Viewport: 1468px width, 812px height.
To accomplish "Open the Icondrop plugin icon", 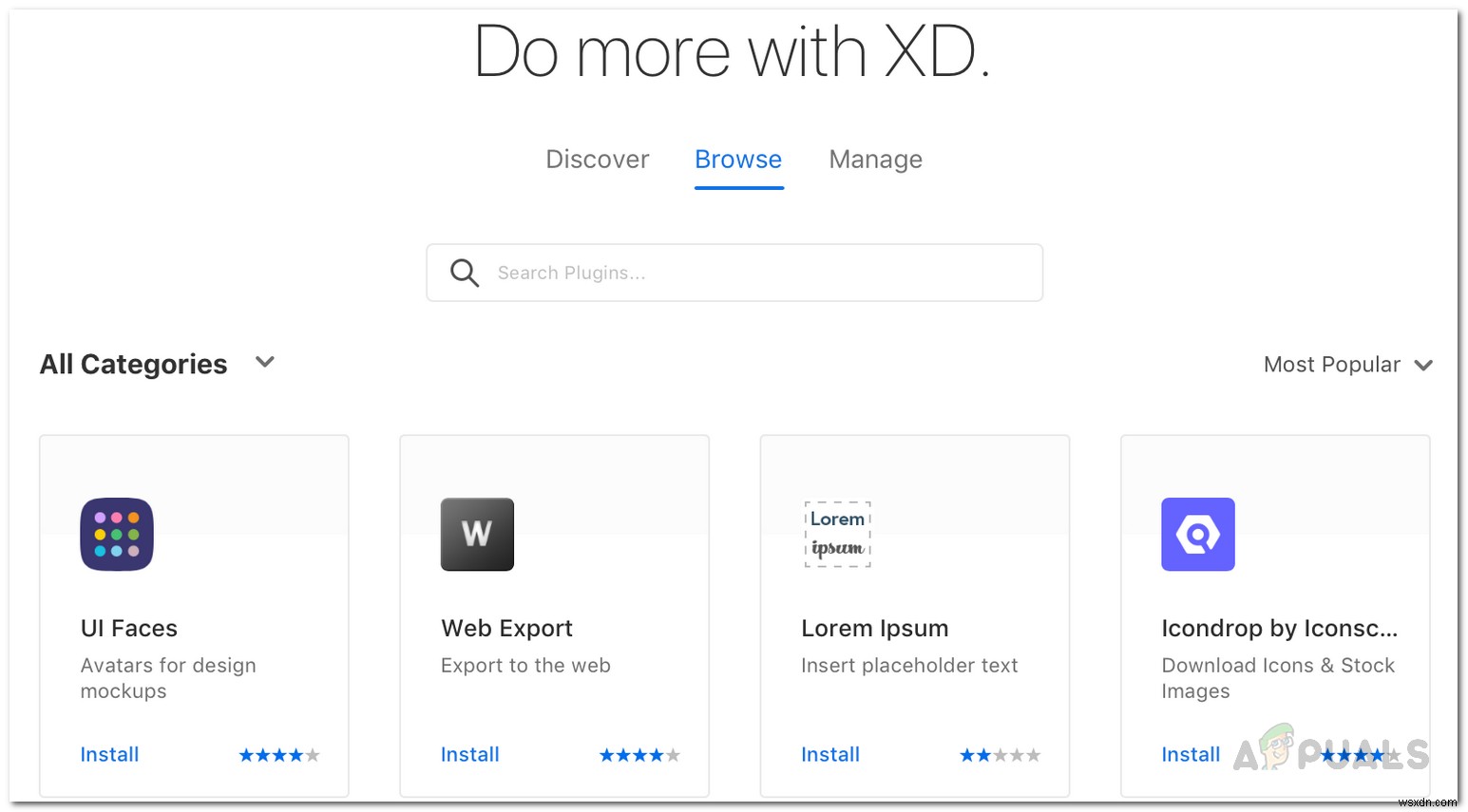I will pos(1198,534).
